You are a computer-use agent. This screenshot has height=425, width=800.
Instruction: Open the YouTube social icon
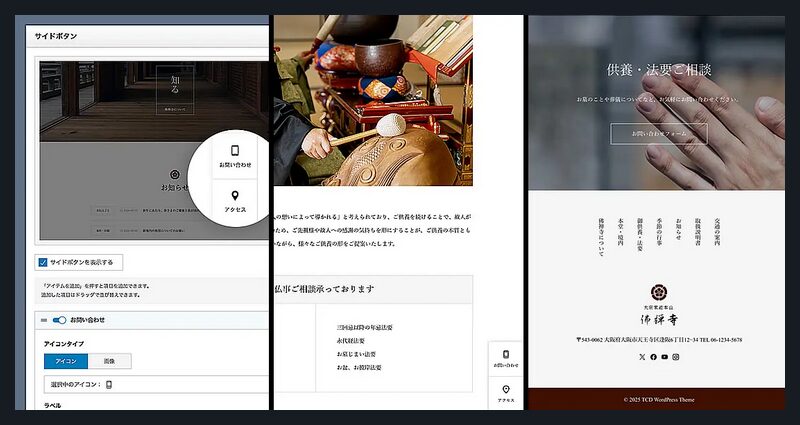[664, 357]
